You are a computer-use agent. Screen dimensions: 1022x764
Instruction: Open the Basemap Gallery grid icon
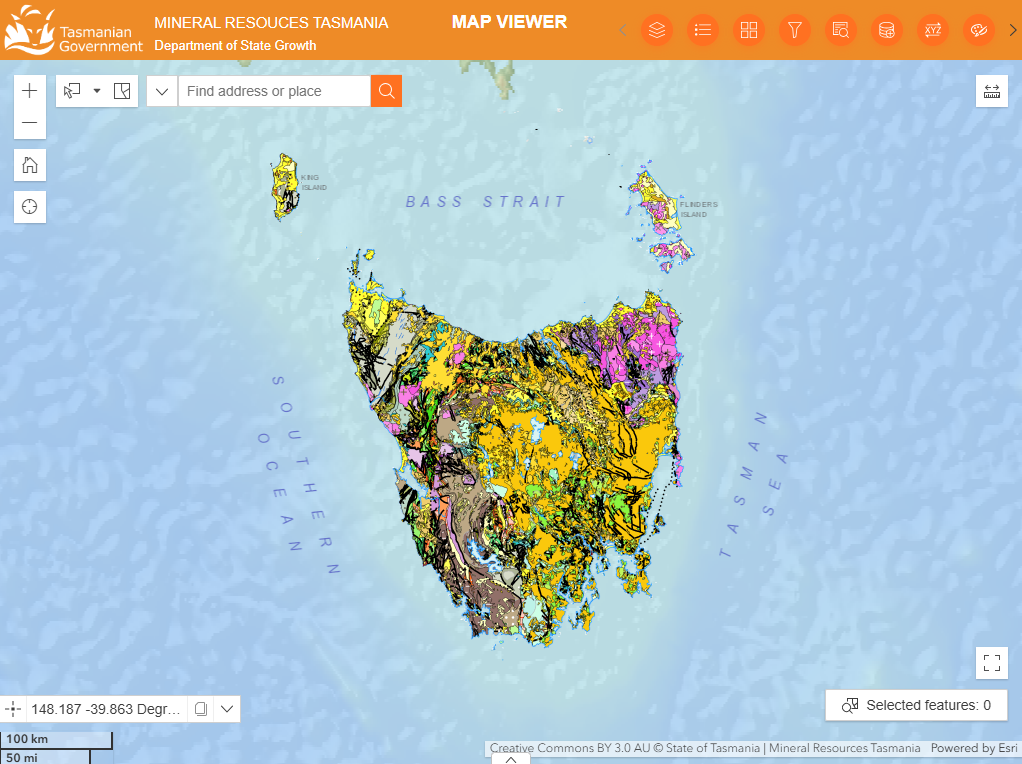coord(749,30)
